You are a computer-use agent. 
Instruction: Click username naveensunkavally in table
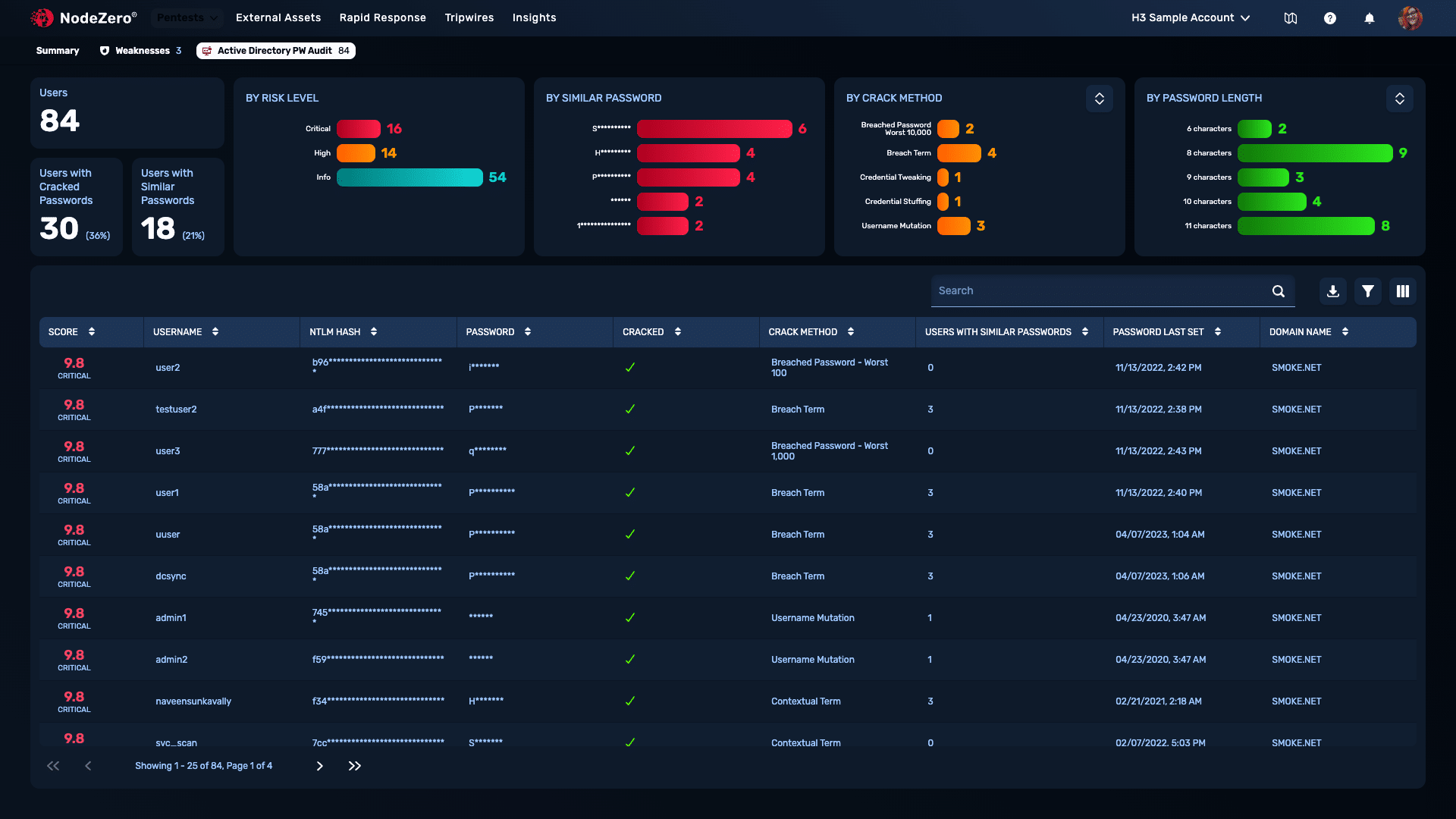pyautogui.click(x=193, y=701)
